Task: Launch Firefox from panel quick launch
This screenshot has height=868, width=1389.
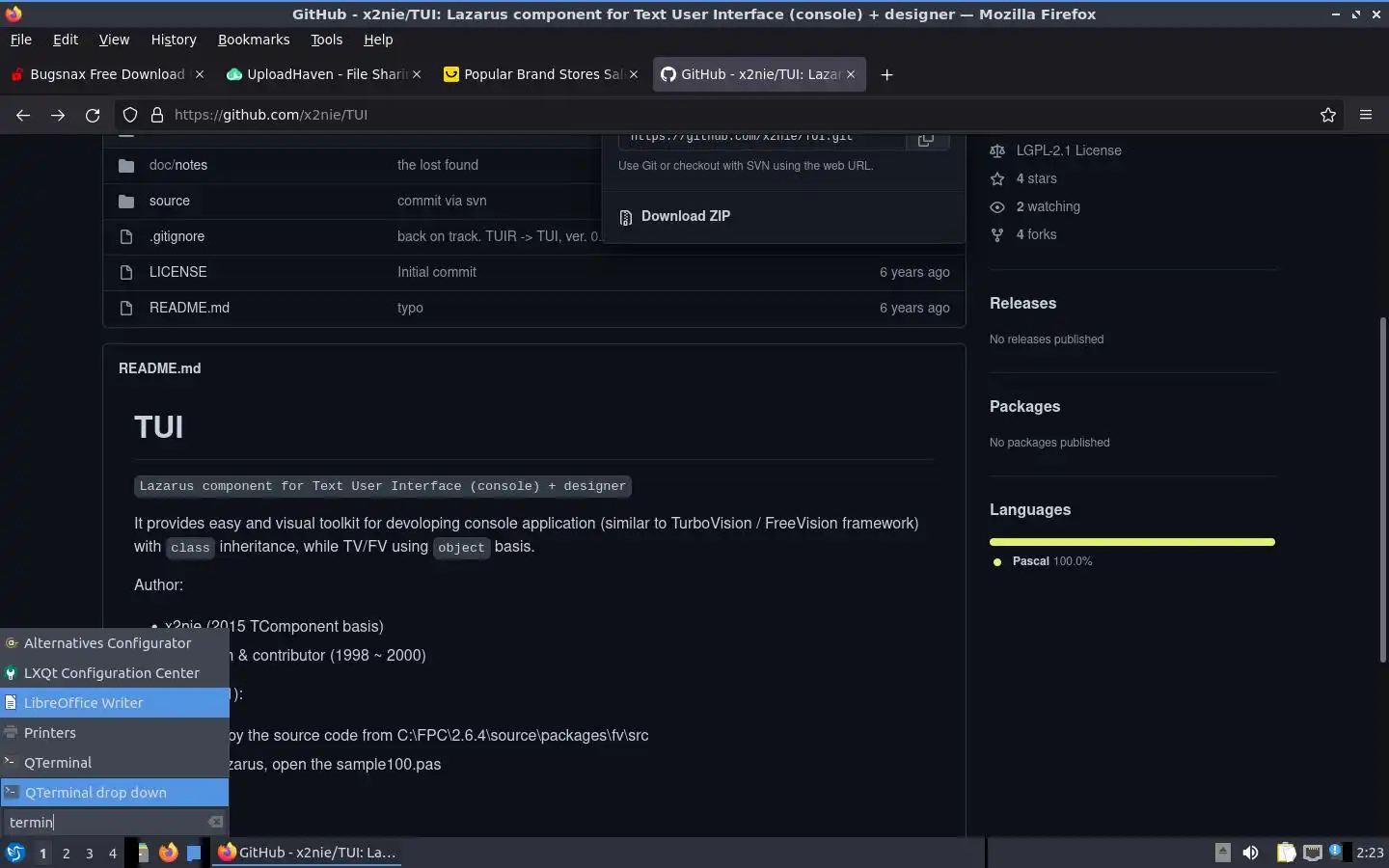Action: [x=169, y=853]
